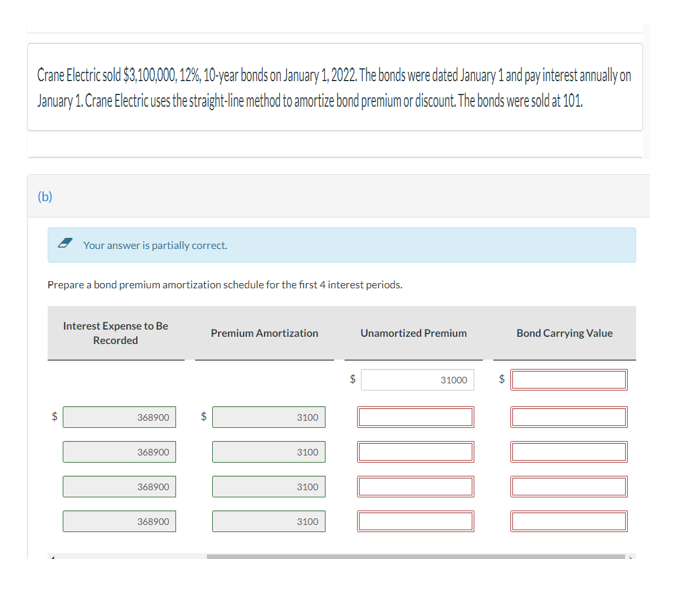
Task: Click first-period Interest Expense field 368900
Action: tap(119, 417)
